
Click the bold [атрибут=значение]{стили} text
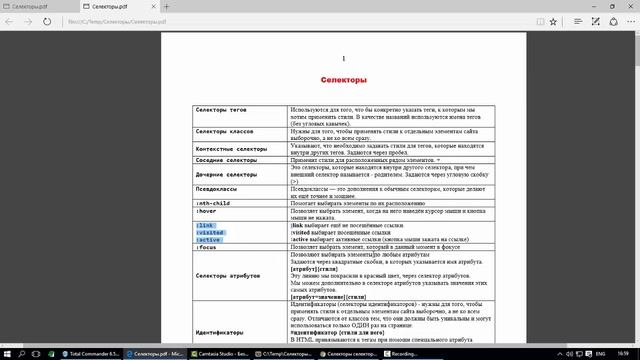(328, 297)
